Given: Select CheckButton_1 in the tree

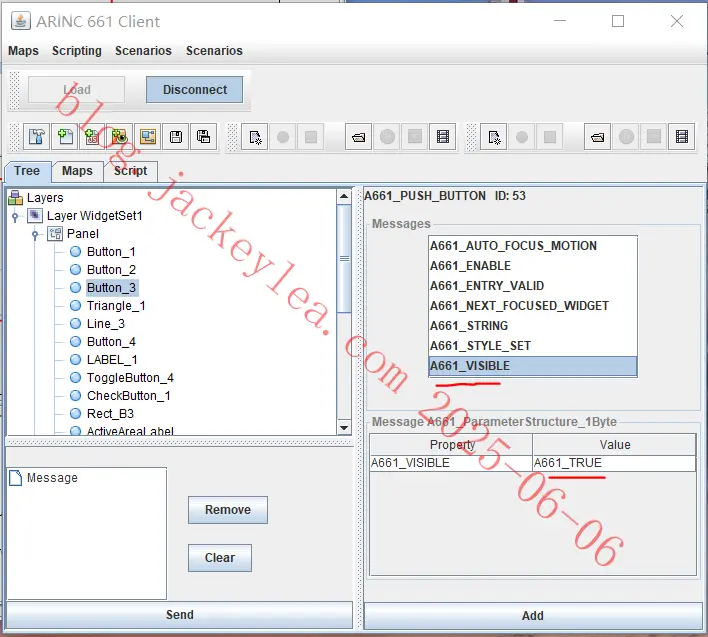Looking at the screenshot, I should pos(129,395).
